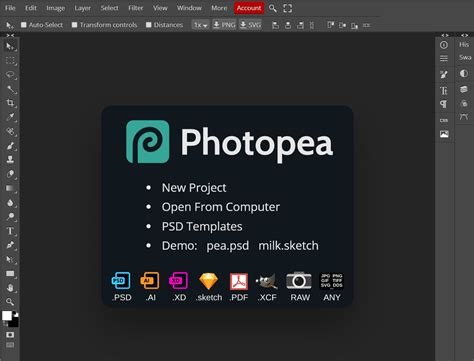Select the Move tool in left toolbar
The width and height of the screenshot is (474, 361).
point(10,46)
